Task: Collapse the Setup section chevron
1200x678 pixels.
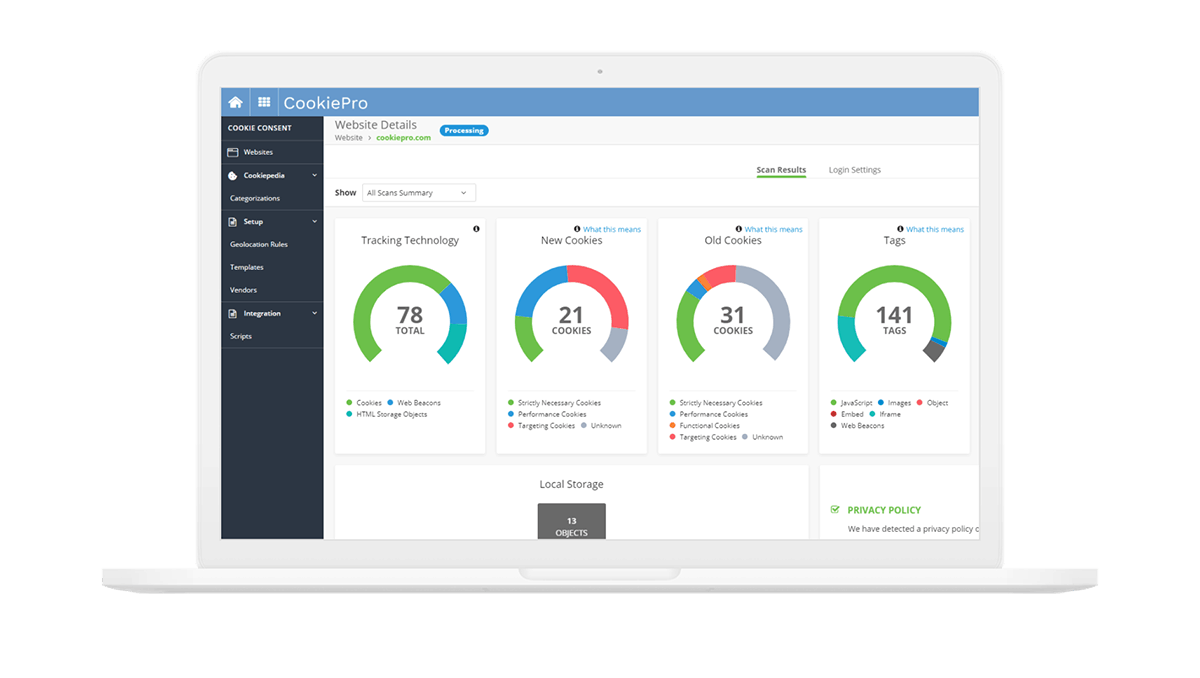Action: [315, 221]
